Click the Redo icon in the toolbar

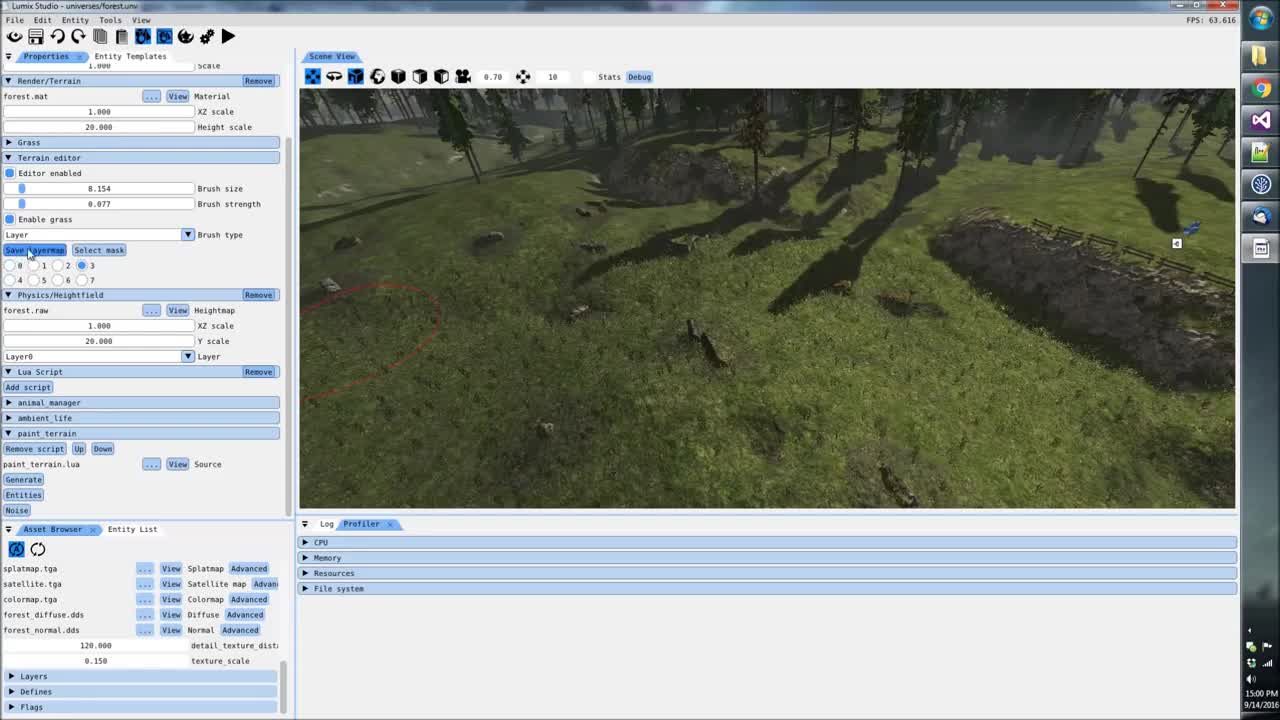pos(80,36)
